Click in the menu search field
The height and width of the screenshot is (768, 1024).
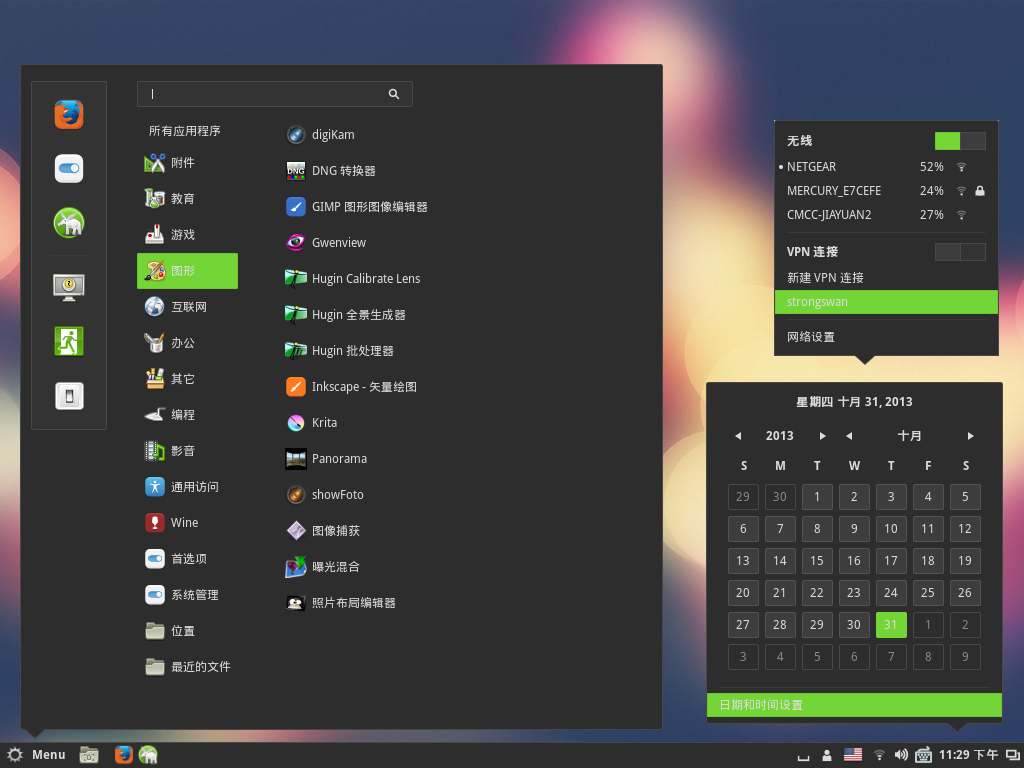tap(274, 94)
